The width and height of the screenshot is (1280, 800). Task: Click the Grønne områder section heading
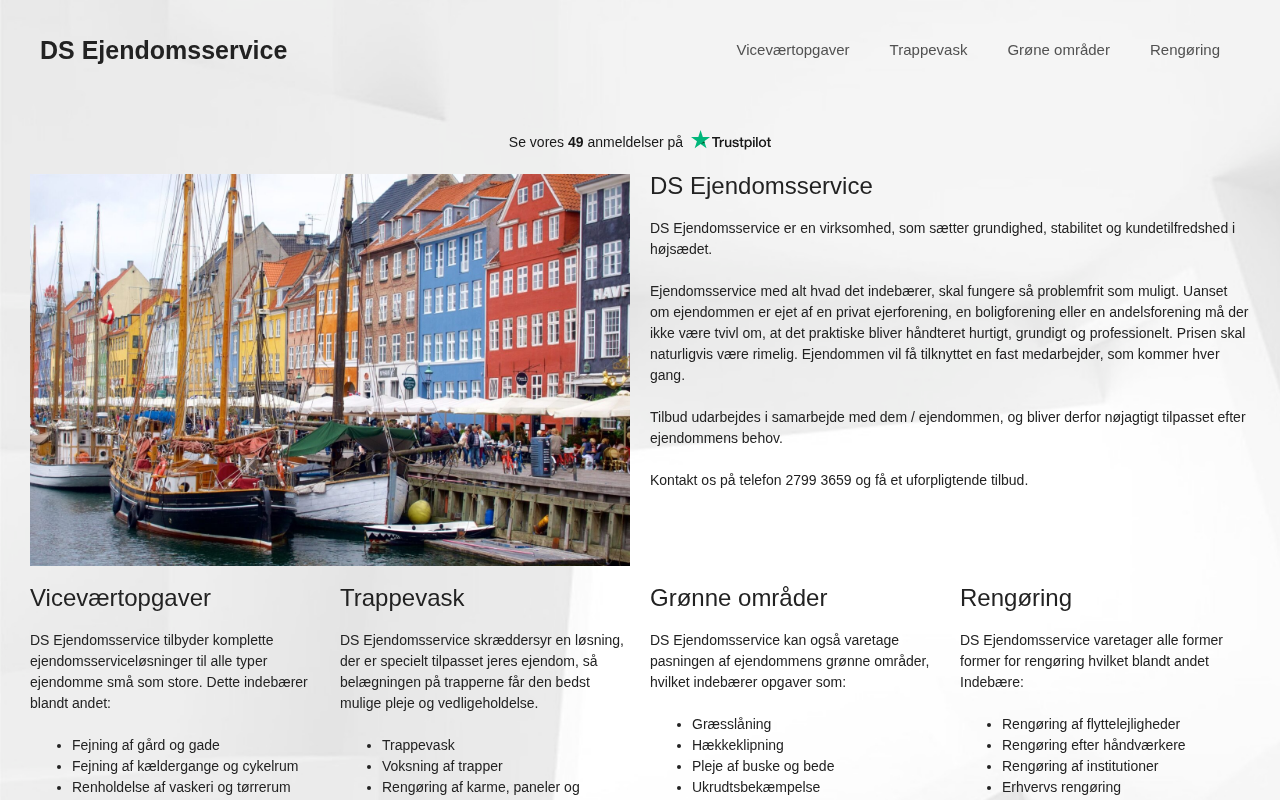[x=738, y=598]
